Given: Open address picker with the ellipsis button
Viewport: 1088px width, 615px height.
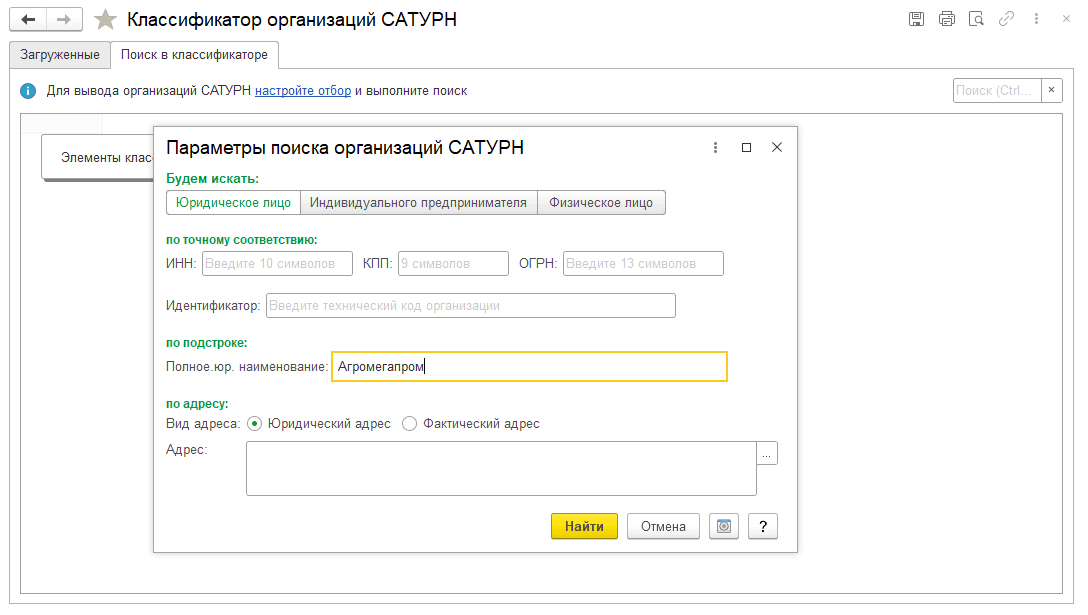Looking at the screenshot, I should 767,454.
